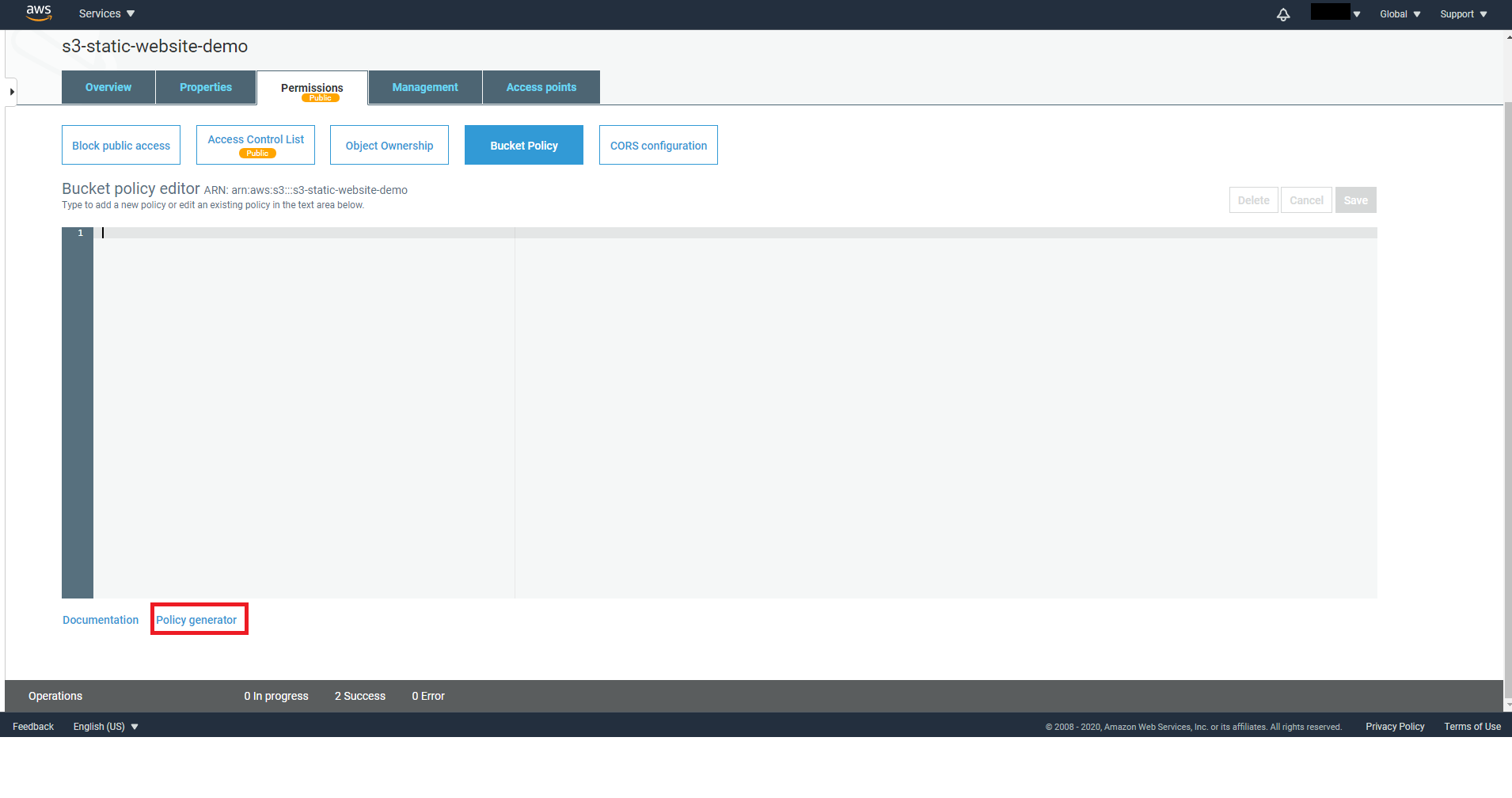This screenshot has width=1512, height=798.
Task: Click the Operations status label
Action: coord(55,696)
